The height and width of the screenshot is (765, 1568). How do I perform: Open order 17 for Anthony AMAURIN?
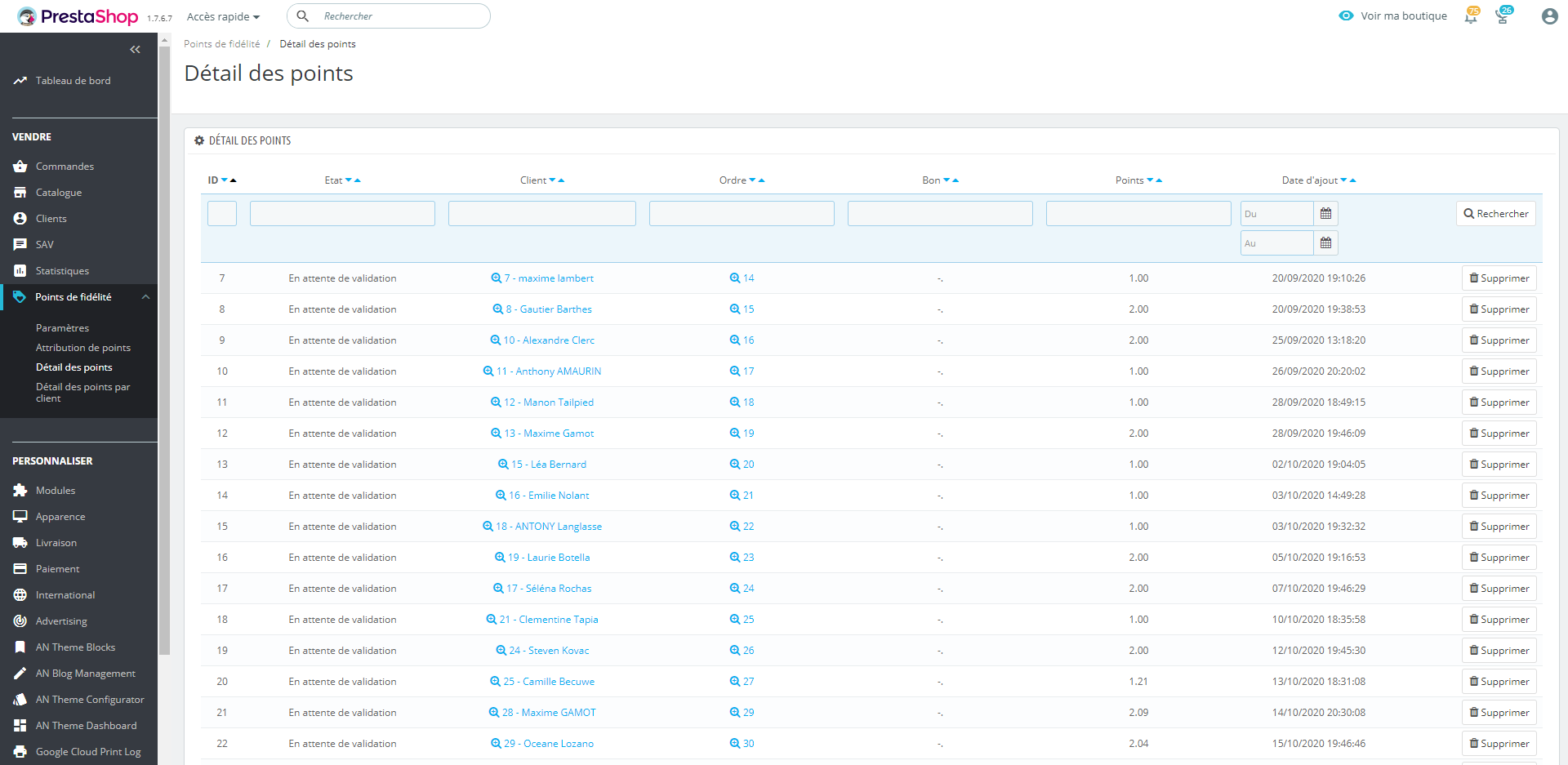click(742, 371)
